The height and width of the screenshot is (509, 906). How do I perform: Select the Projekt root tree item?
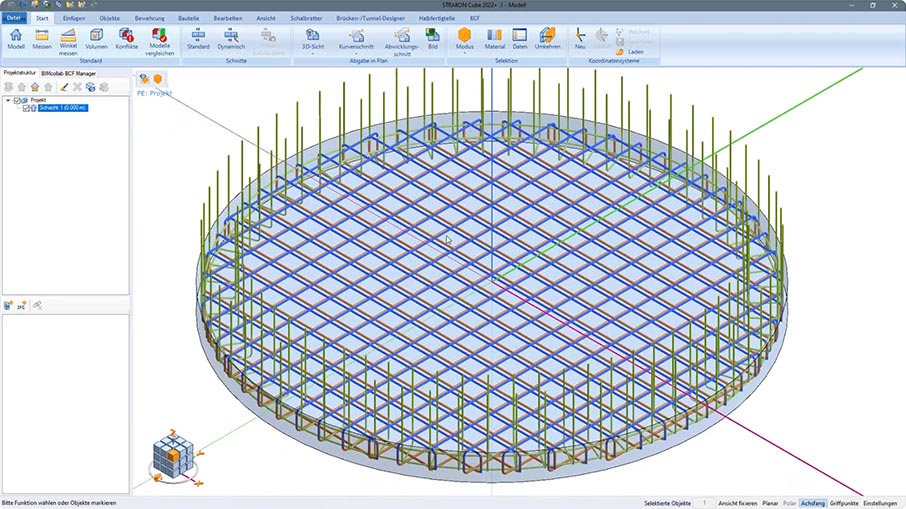click(38, 101)
